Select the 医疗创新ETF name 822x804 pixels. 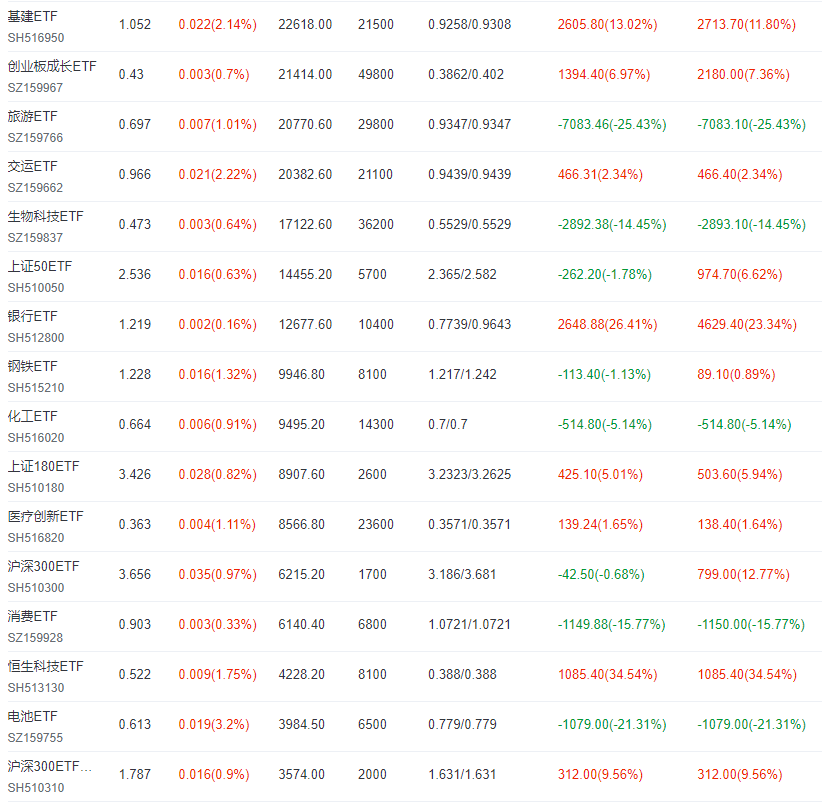tap(46, 516)
